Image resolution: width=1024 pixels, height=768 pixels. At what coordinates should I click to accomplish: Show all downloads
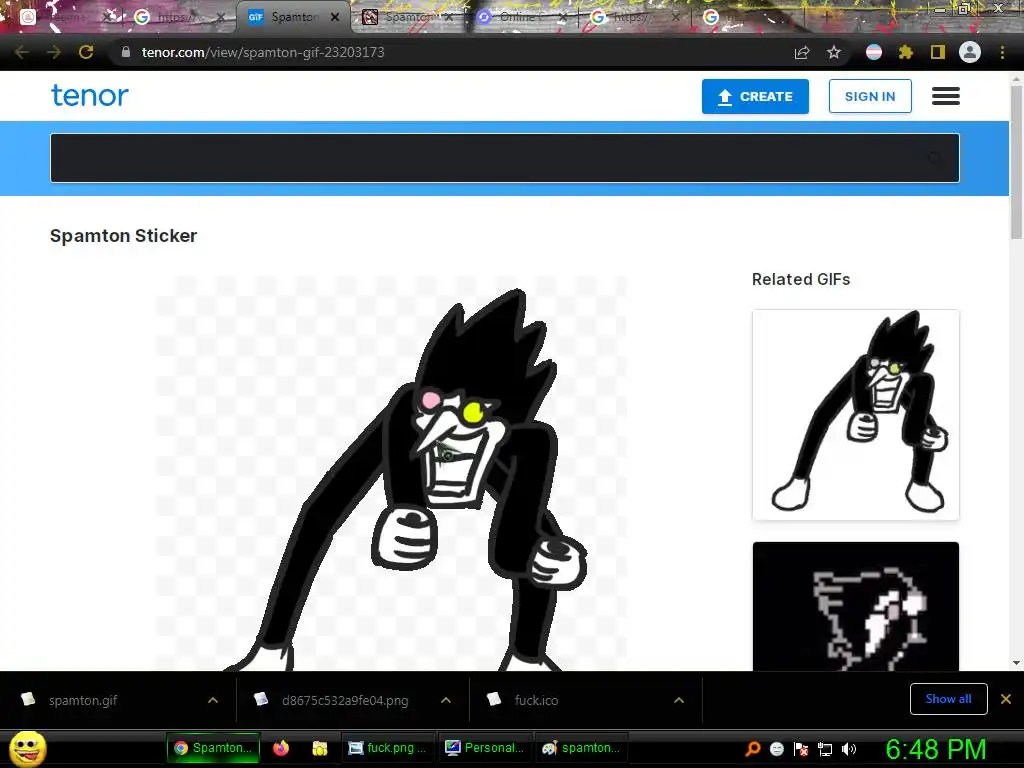tap(948, 699)
